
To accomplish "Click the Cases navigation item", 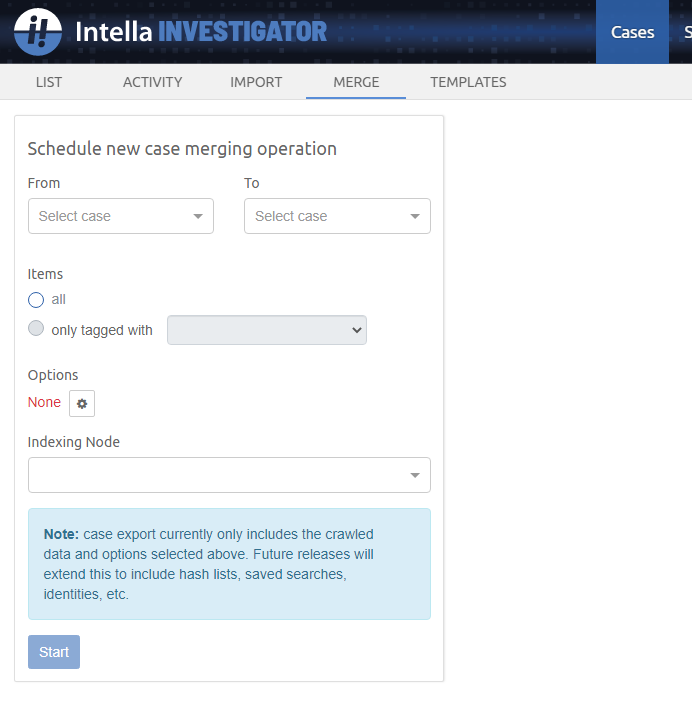I will (x=632, y=32).
